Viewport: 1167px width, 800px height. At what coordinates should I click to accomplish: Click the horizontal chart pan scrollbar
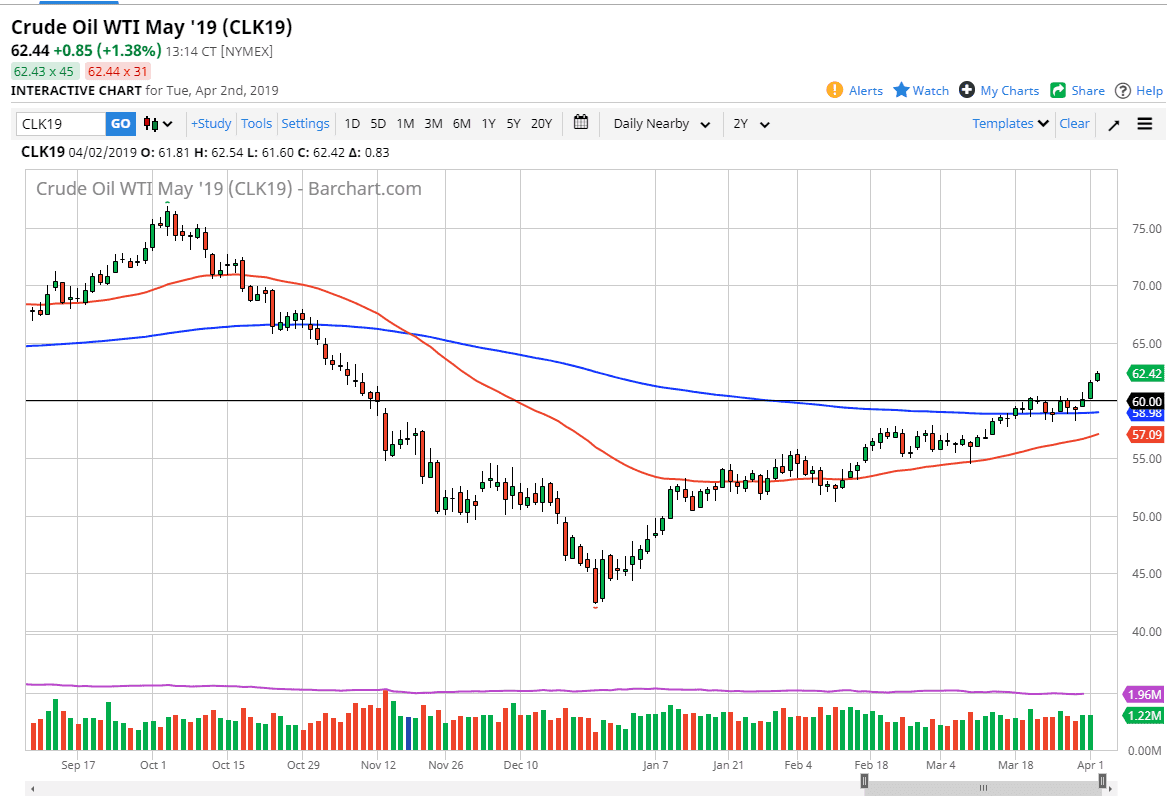(x=985, y=787)
